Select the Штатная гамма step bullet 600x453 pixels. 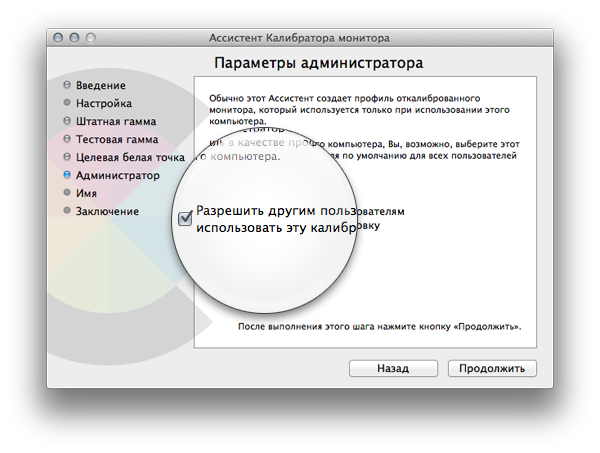coord(67,121)
